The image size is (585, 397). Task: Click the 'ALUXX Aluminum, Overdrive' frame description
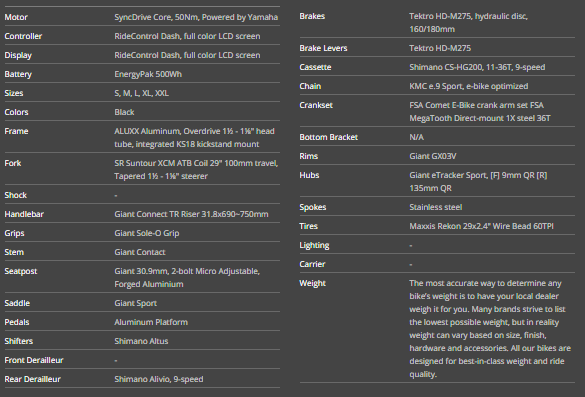(x=194, y=138)
